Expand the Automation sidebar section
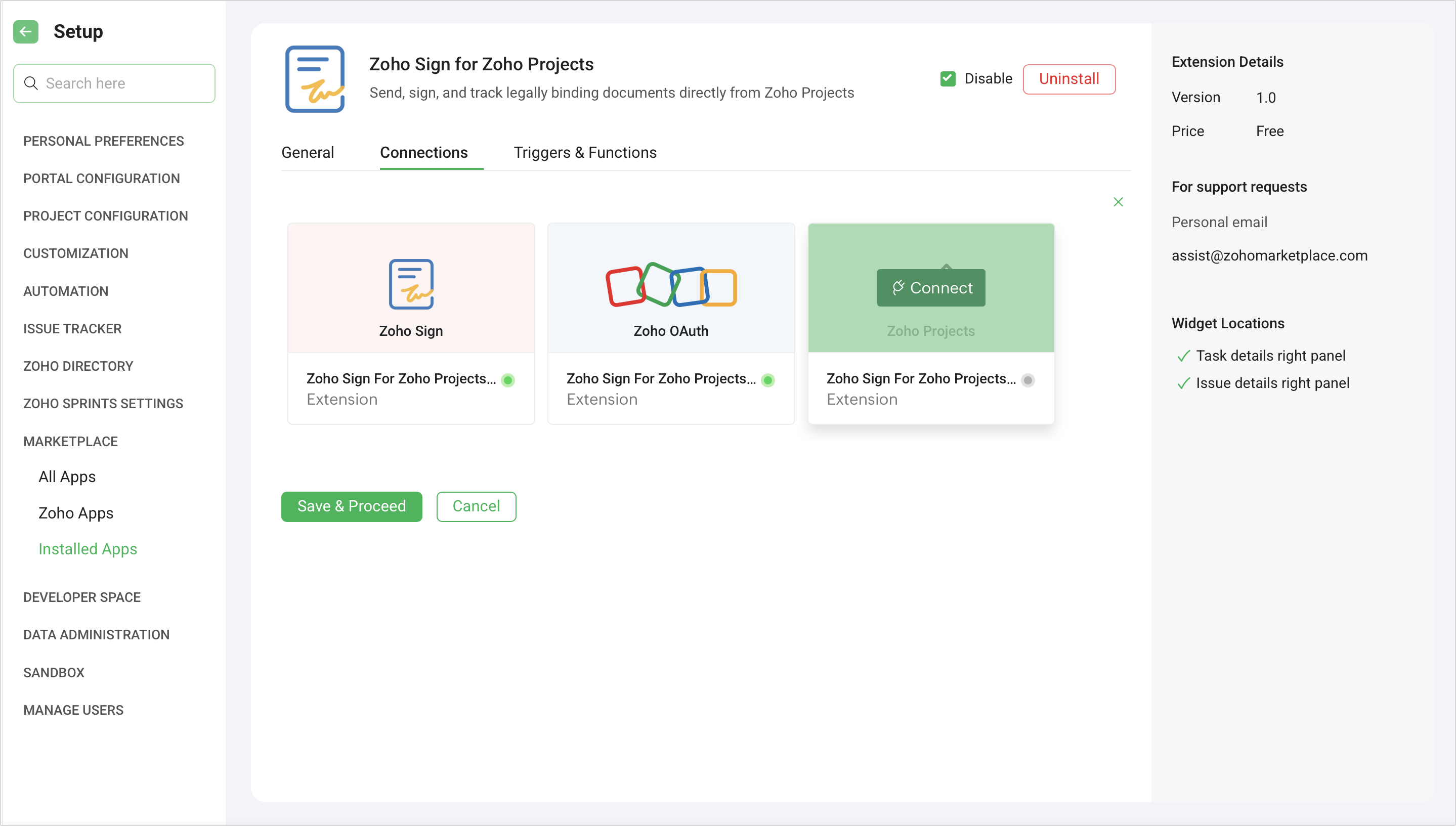1456x826 pixels. coord(66,291)
